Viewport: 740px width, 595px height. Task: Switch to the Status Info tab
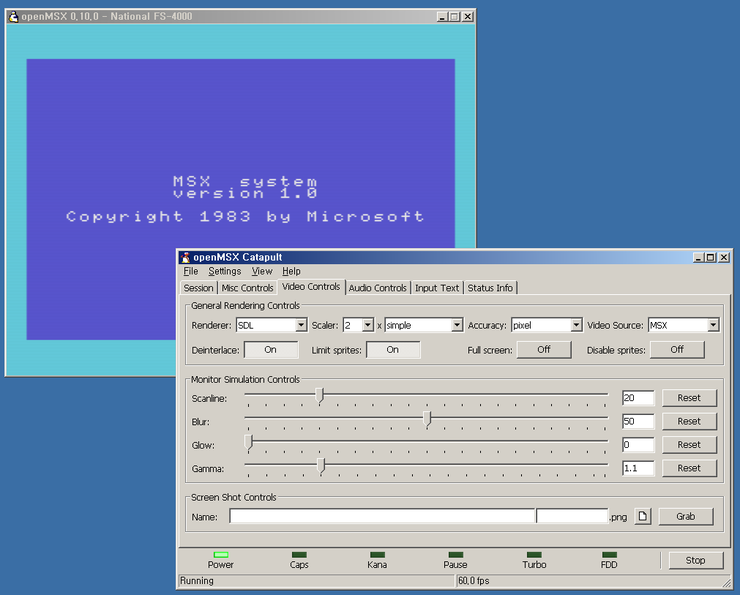490,288
